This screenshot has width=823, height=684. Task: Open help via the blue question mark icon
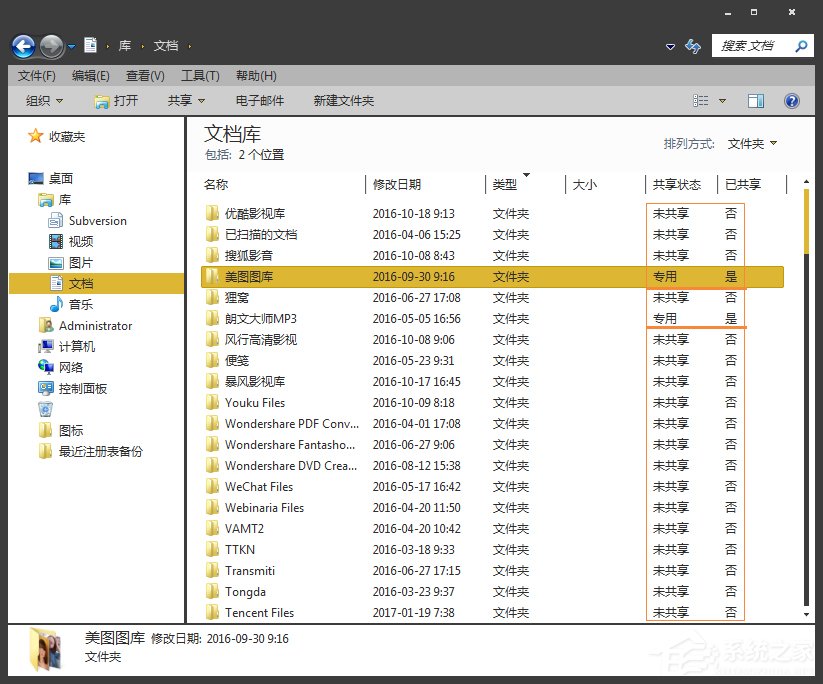pyautogui.click(x=793, y=100)
